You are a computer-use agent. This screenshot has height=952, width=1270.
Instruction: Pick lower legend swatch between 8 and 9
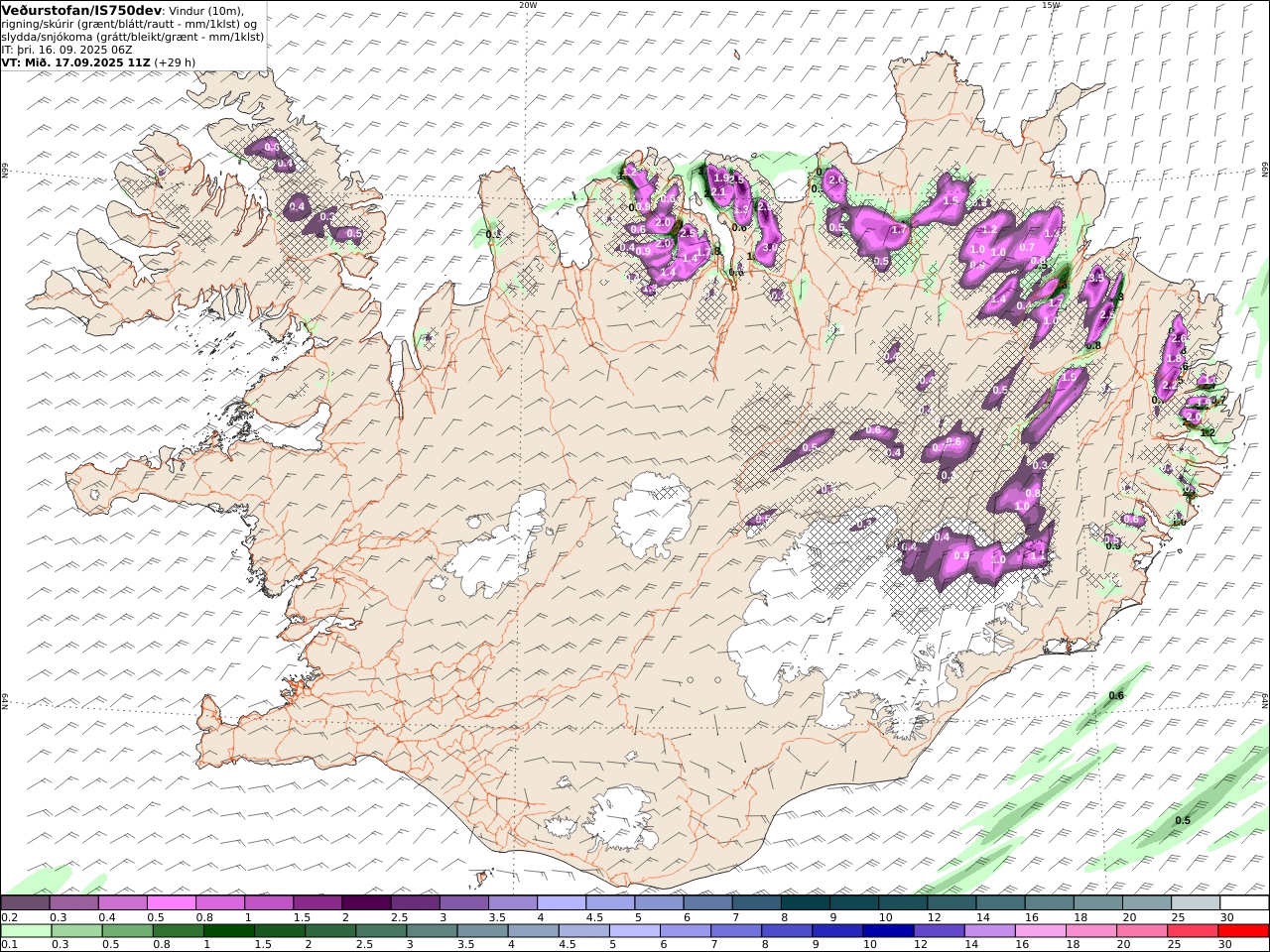(786, 931)
